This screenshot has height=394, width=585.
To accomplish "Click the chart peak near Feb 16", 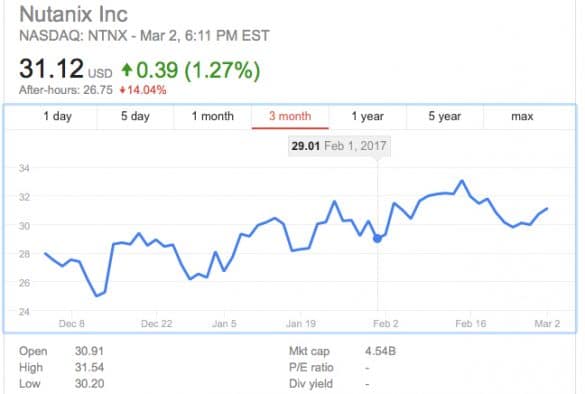I will tap(462, 181).
